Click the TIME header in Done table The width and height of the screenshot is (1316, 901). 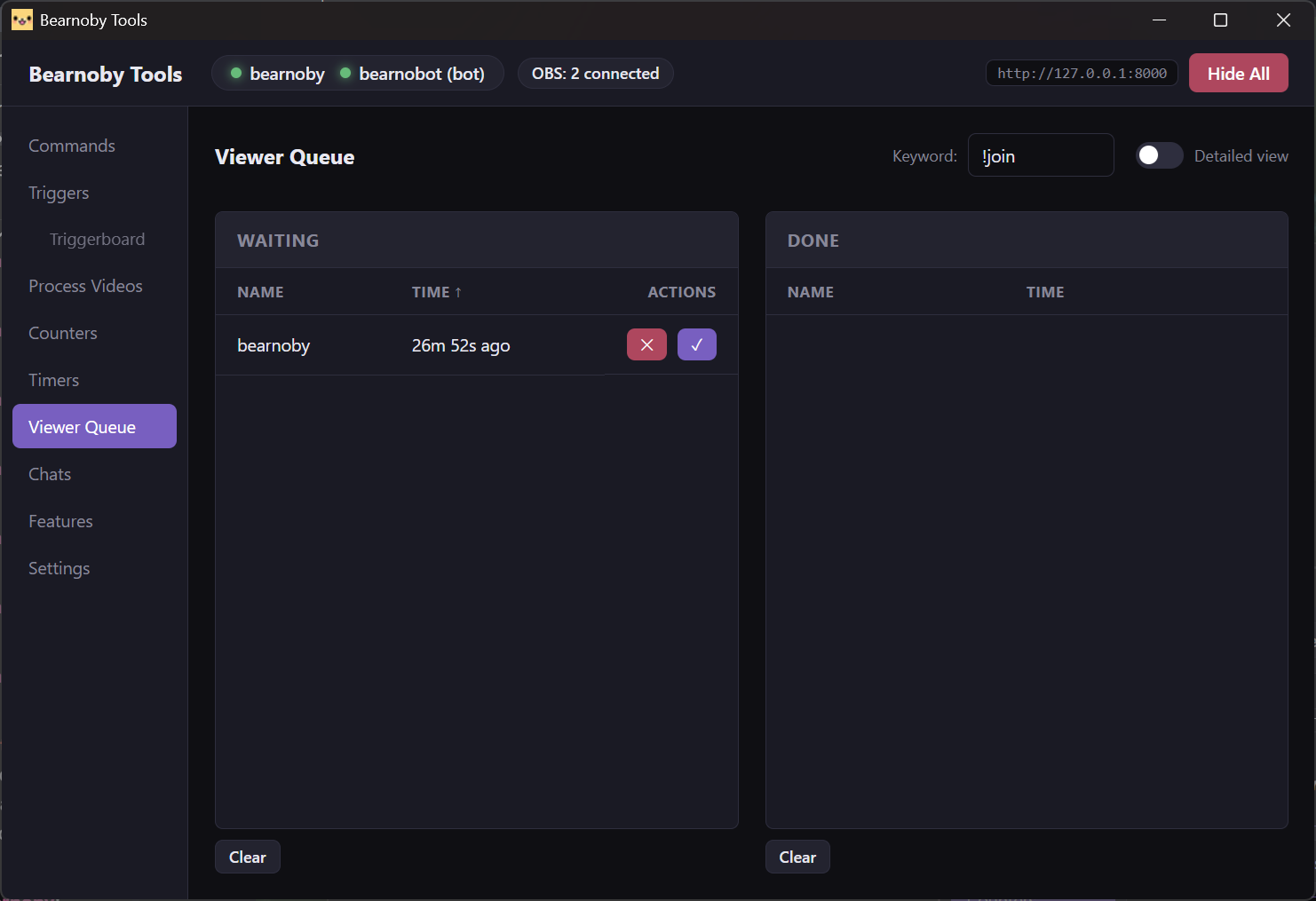(1045, 292)
